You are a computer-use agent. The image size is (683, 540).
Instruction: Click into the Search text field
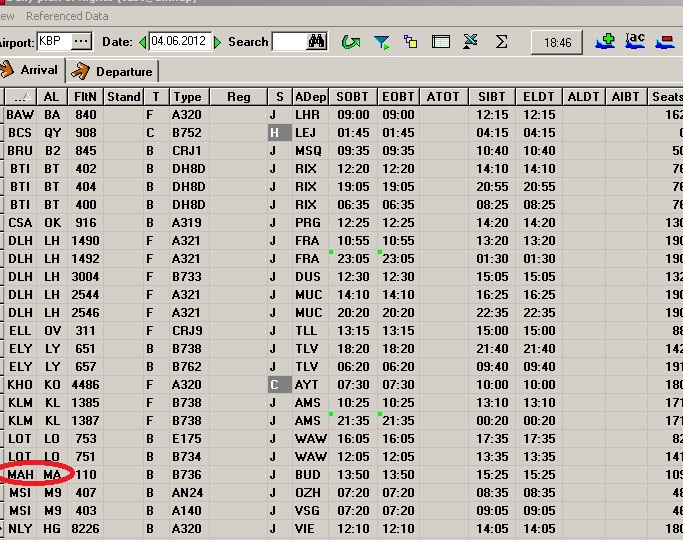[x=288, y=42]
